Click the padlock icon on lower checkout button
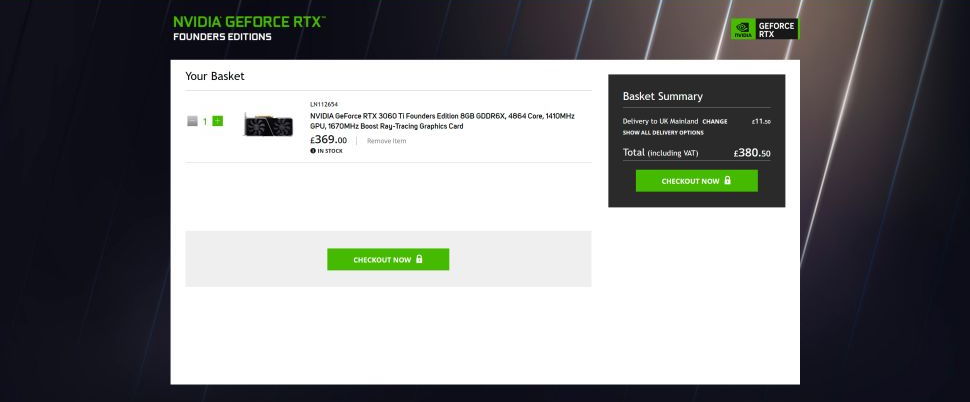Viewport: 970px width, 402px height. click(419, 259)
